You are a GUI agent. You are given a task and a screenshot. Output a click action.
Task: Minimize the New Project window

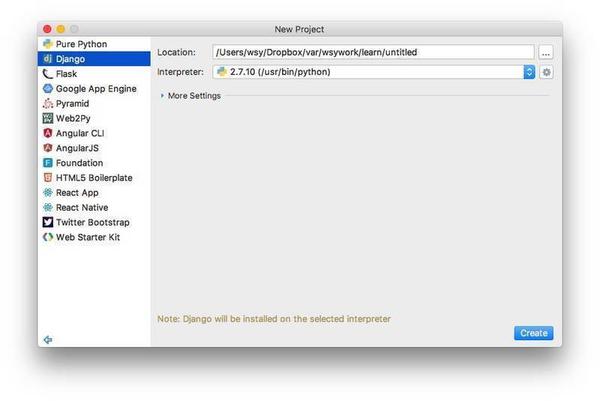[60, 29]
